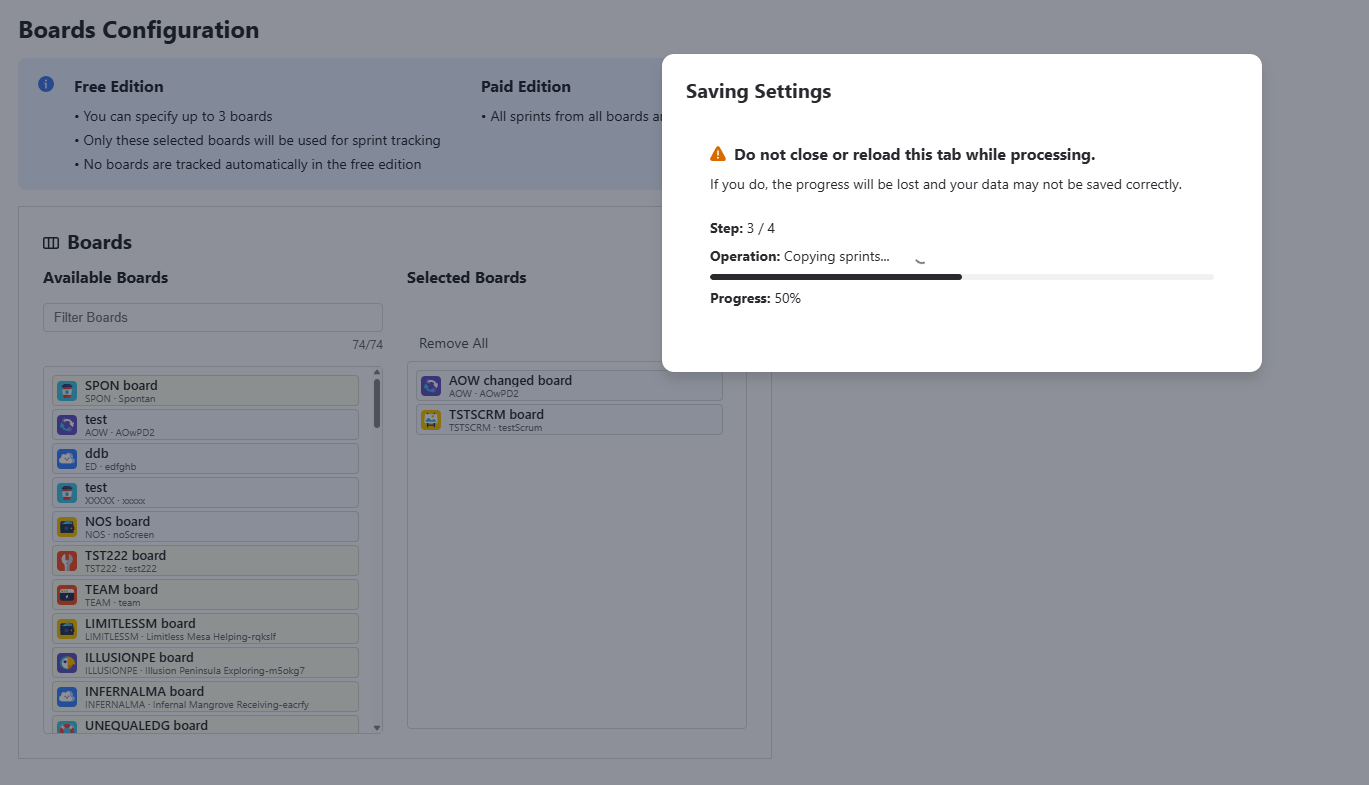Select the LIMITLESSM board row
This screenshot has height=785, width=1369.
(x=205, y=629)
